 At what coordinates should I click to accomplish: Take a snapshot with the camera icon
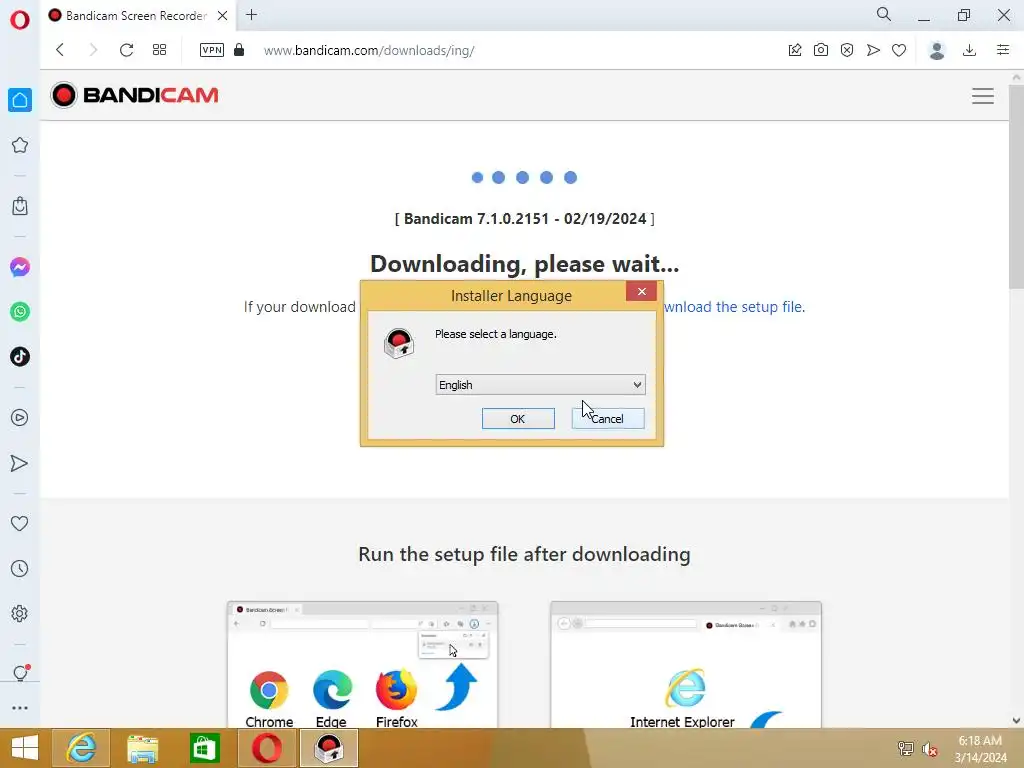pyautogui.click(x=821, y=50)
